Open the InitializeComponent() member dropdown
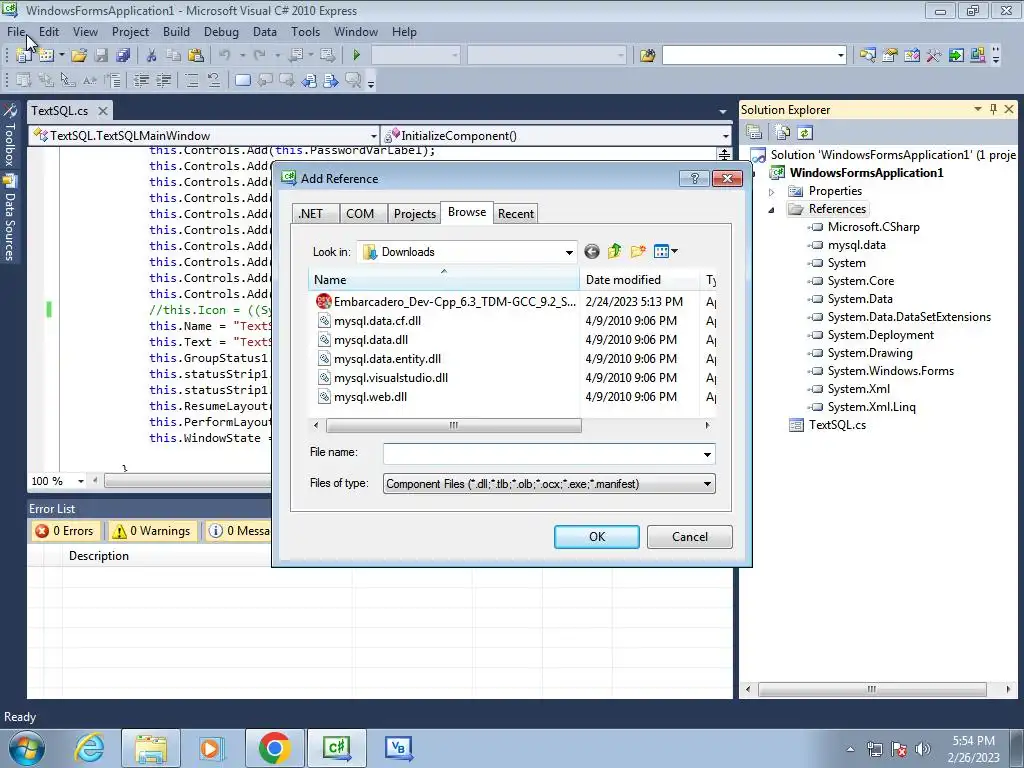Screen dimensions: 1024x768 (725, 136)
